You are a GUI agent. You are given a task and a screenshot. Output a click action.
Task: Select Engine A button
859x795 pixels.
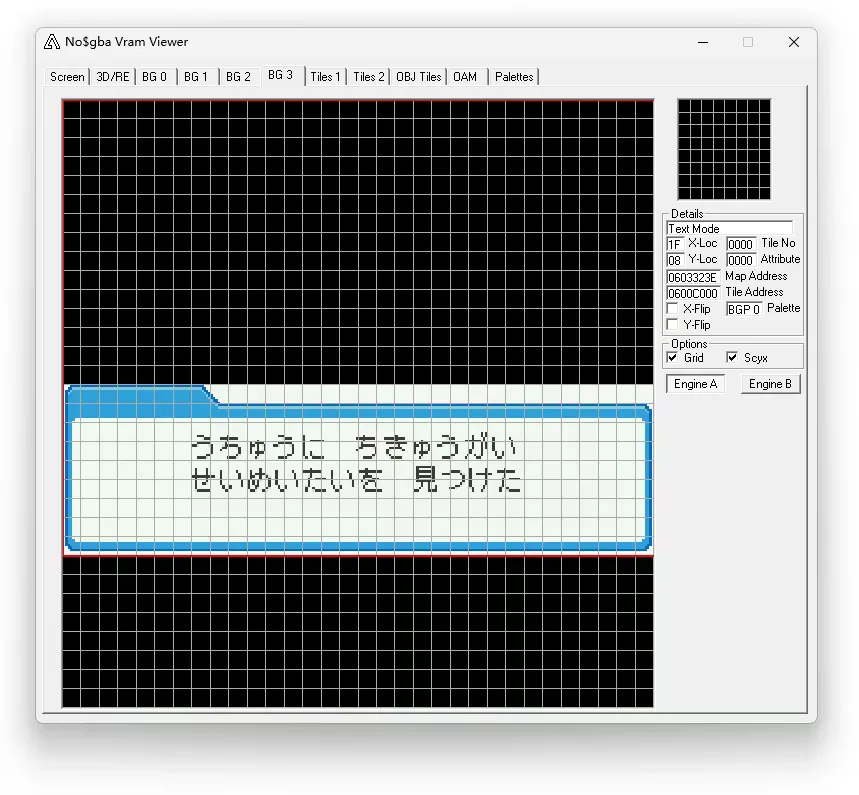695,384
